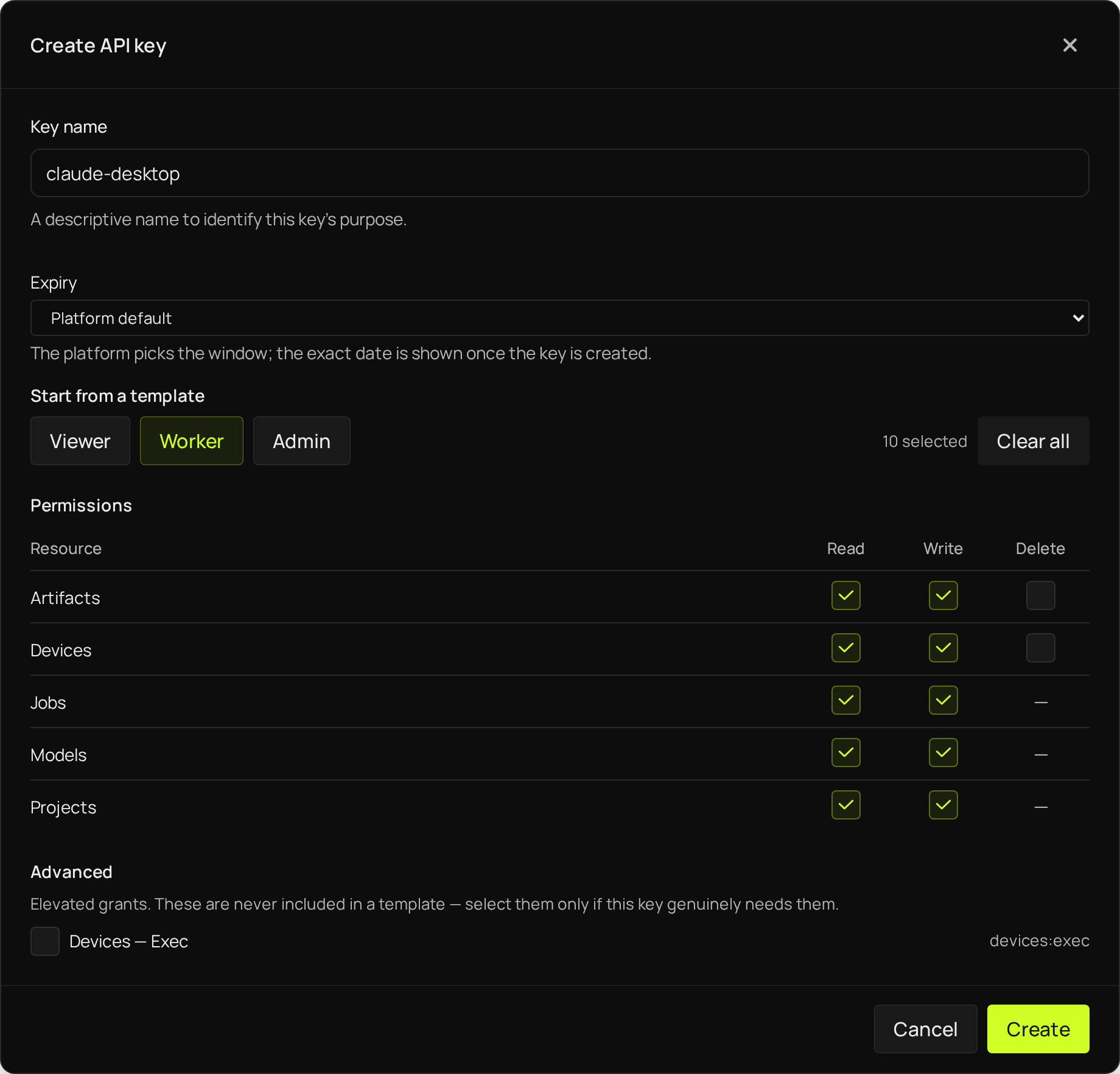Uncheck Devices Write permission
Image resolution: width=1120 pixels, height=1074 pixels.
943,648
